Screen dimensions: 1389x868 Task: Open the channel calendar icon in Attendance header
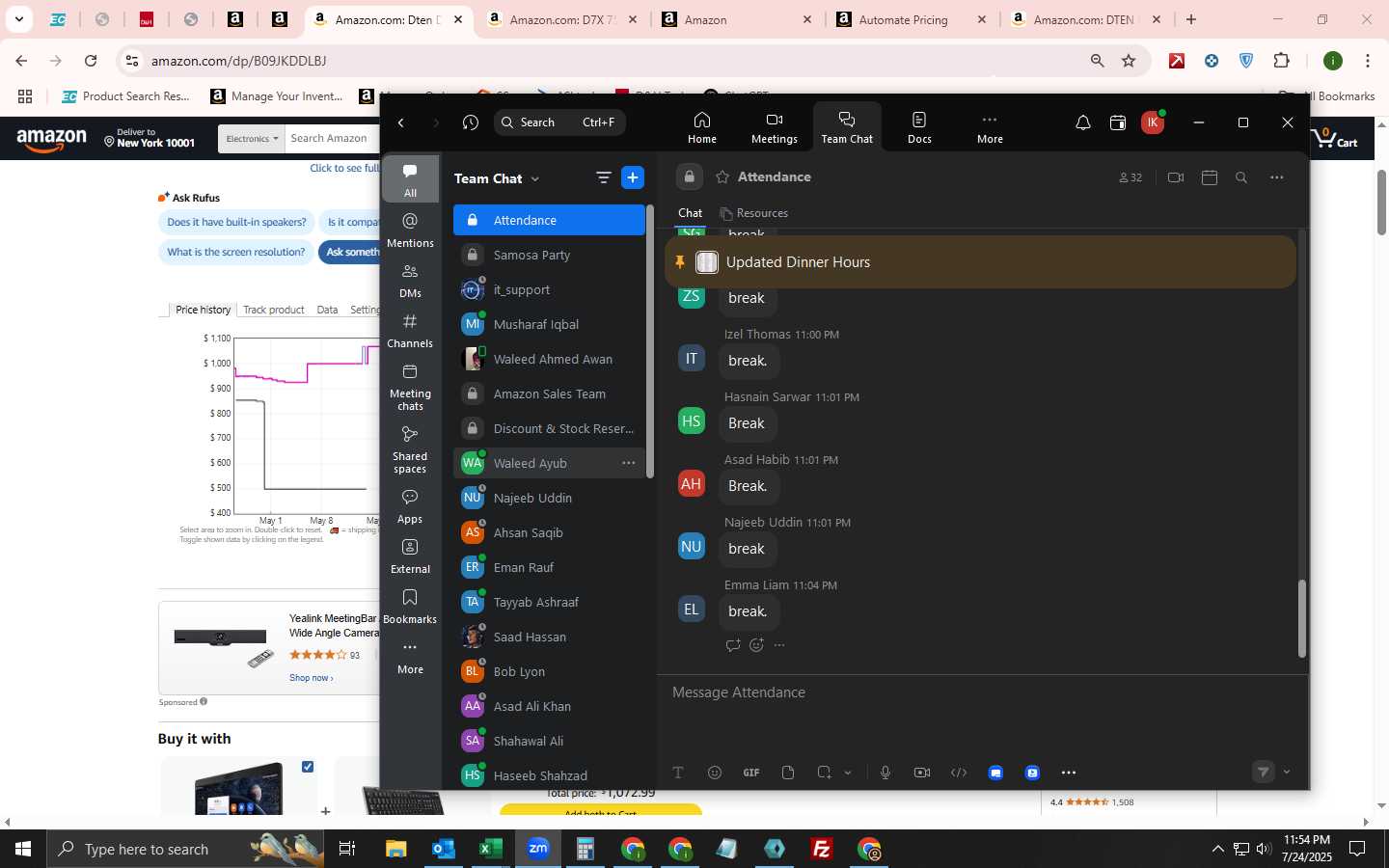(1210, 177)
